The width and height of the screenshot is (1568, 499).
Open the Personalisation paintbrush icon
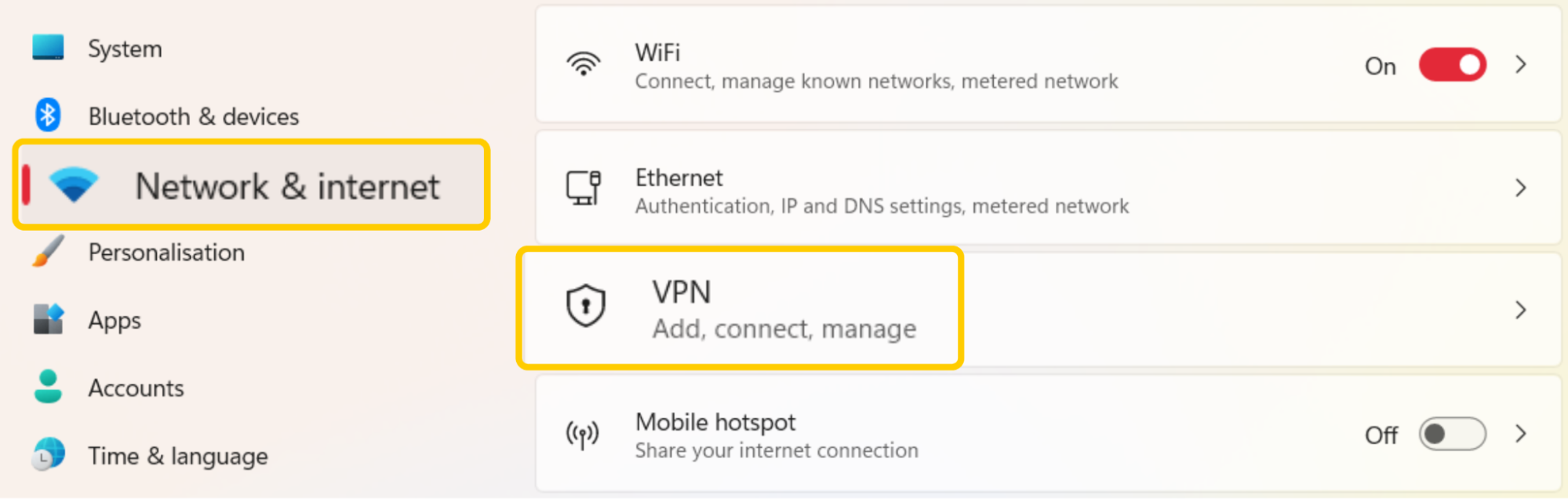pos(47,252)
